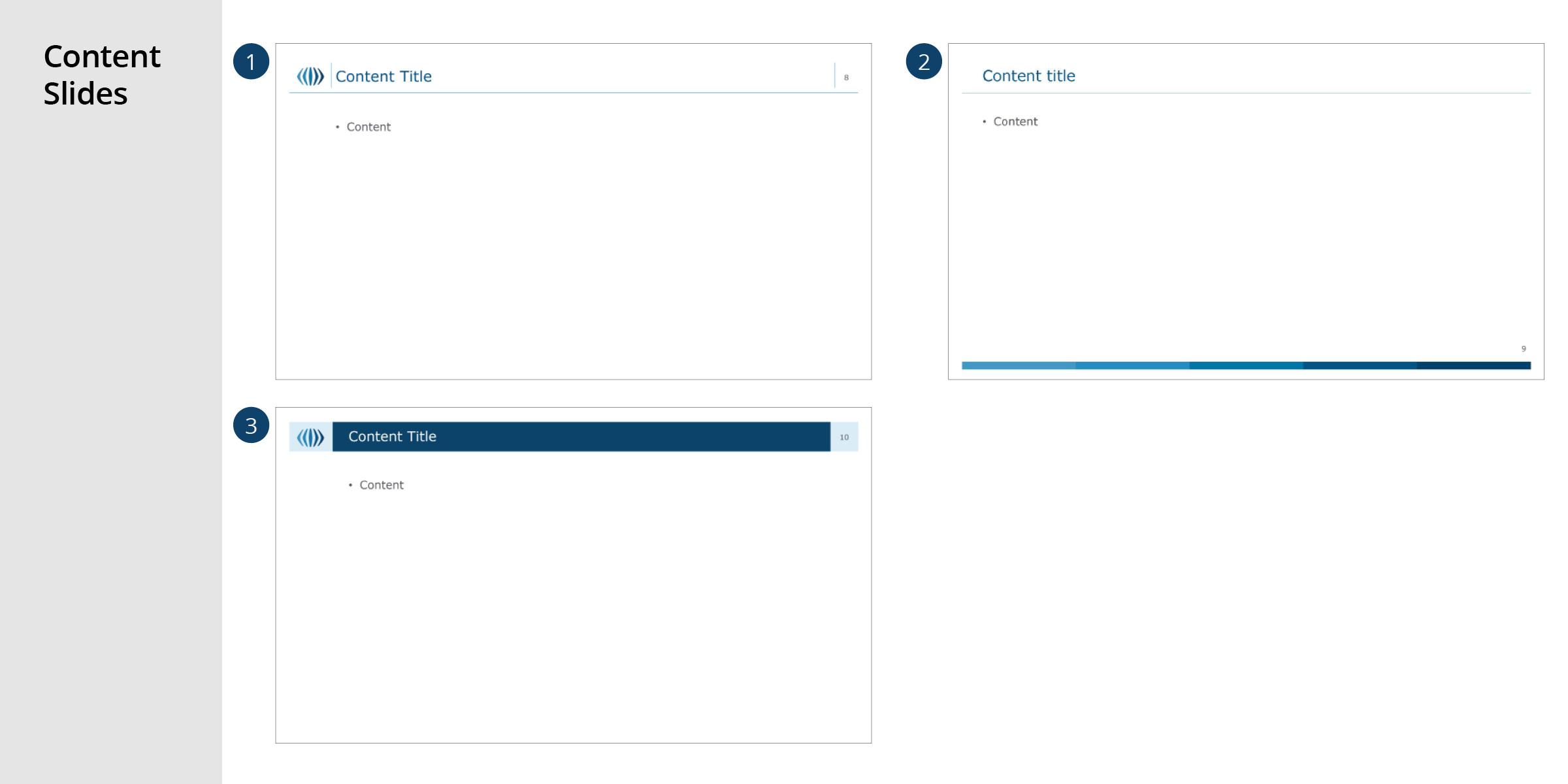Click the 'Content' bullet on slide 2
Screen dimensions: 1568x784
pyautogui.click(x=1015, y=122)
